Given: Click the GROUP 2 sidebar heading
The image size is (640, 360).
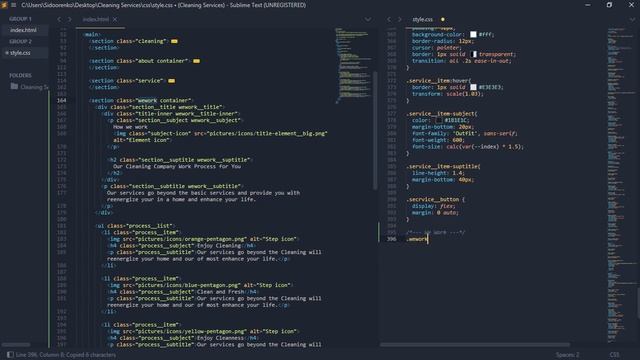Looking at the screenshot, I should coord(20,41).
